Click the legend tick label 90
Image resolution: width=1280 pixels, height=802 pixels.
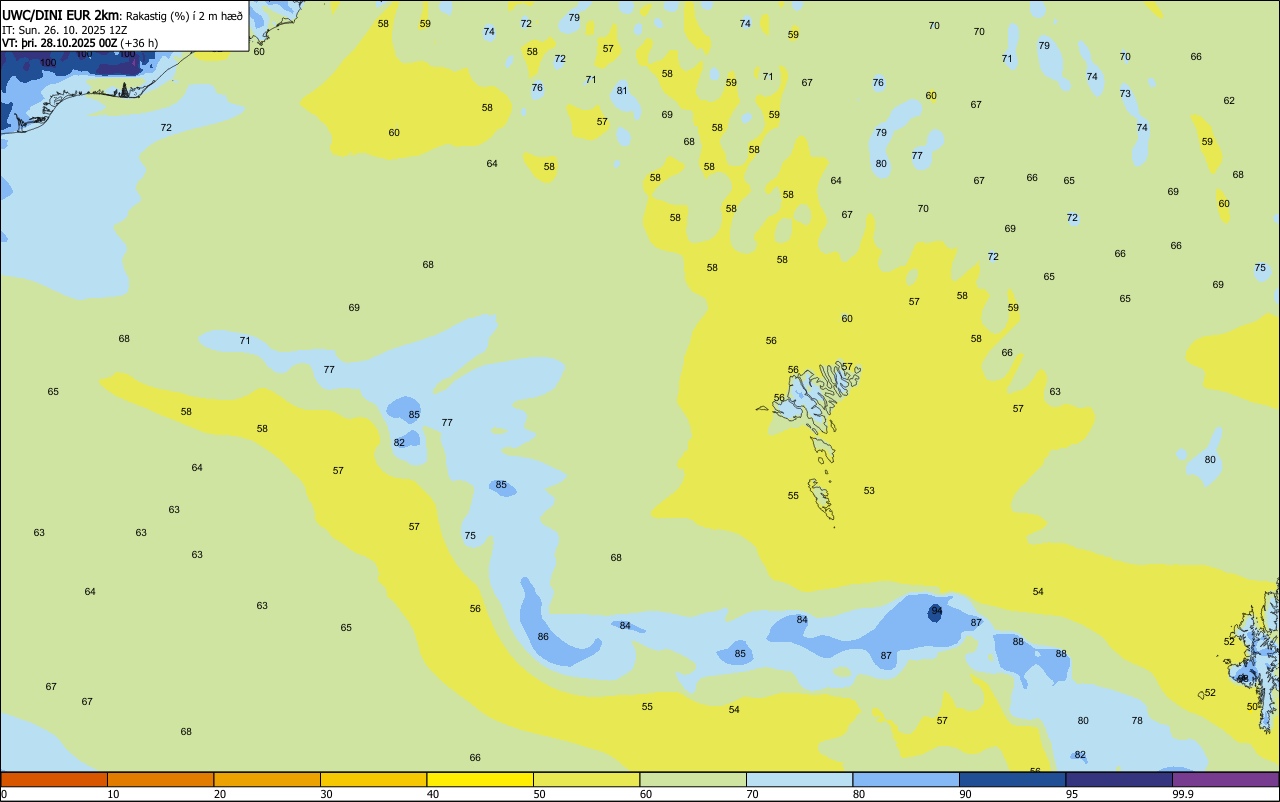tap(965, 794)
